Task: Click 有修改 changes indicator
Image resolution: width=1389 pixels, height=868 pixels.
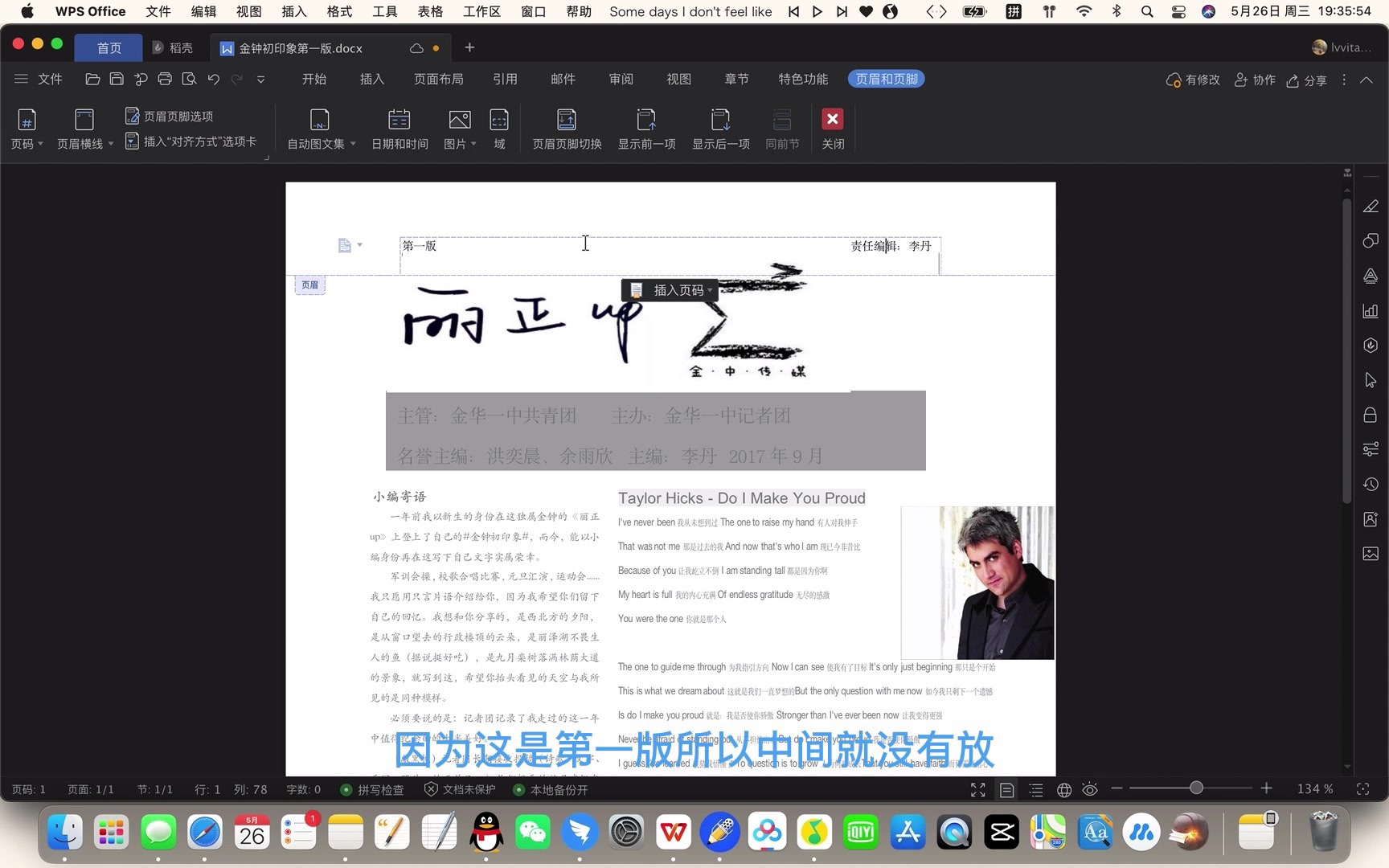Action: point(1193,80)
